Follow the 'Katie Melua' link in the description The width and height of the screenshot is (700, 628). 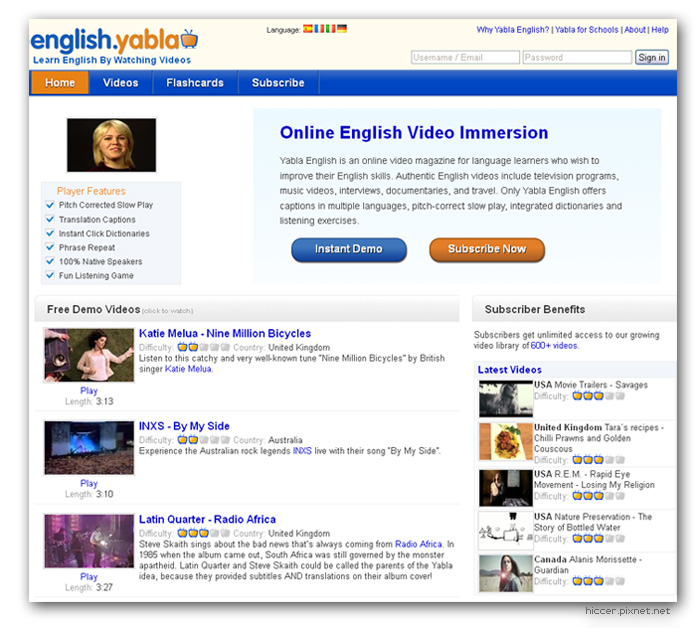tap(188, 369)
